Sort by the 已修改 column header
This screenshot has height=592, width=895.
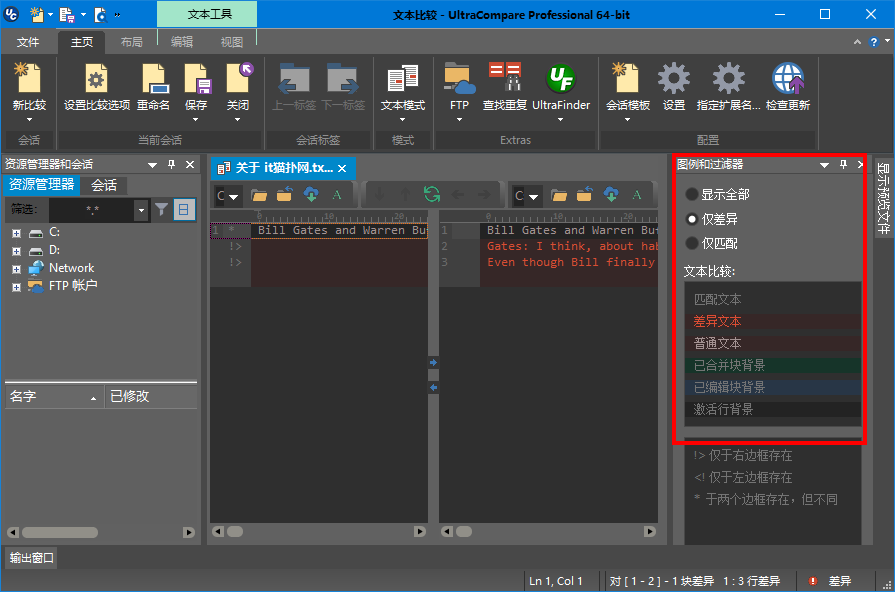click(151, 396)
